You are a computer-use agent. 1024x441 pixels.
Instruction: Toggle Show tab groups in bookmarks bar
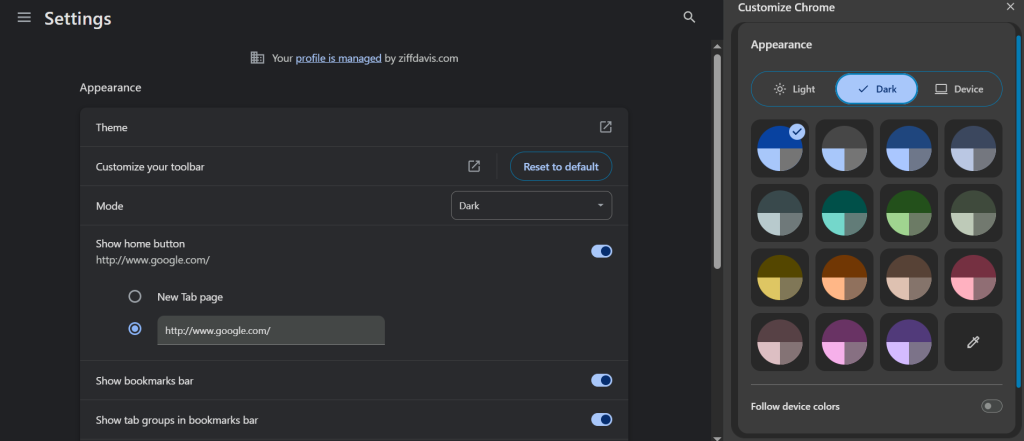pyautogui.click(x=601, y=419)
